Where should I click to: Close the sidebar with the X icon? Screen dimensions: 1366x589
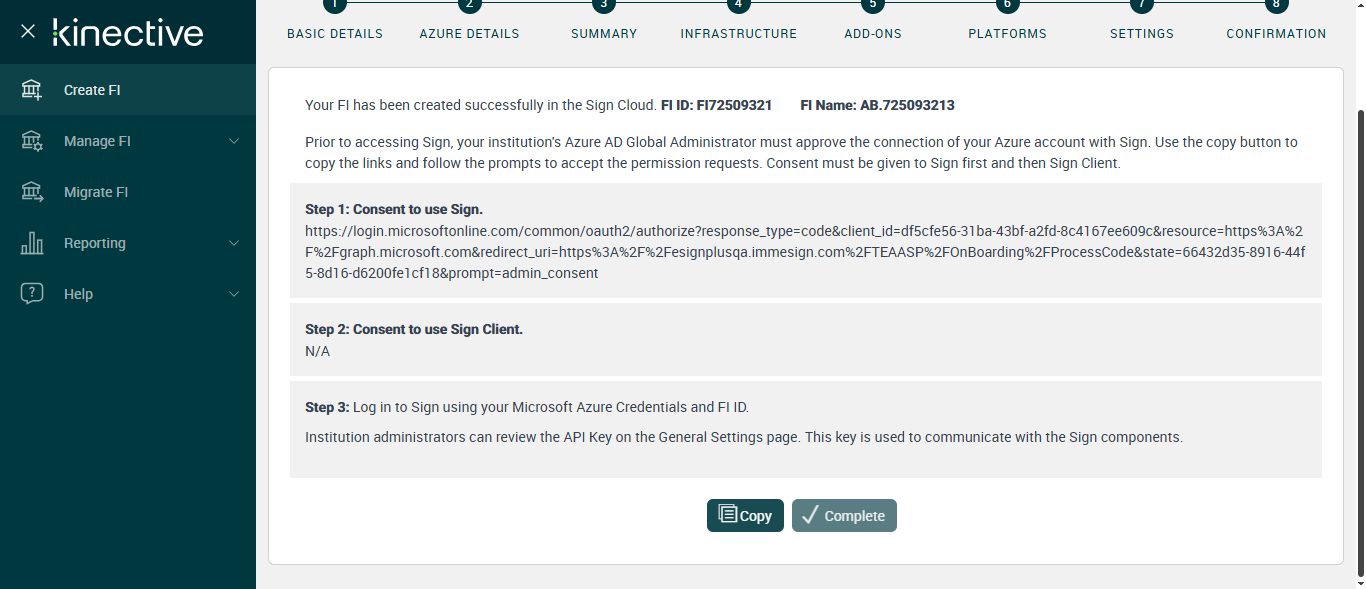point(28,31)
